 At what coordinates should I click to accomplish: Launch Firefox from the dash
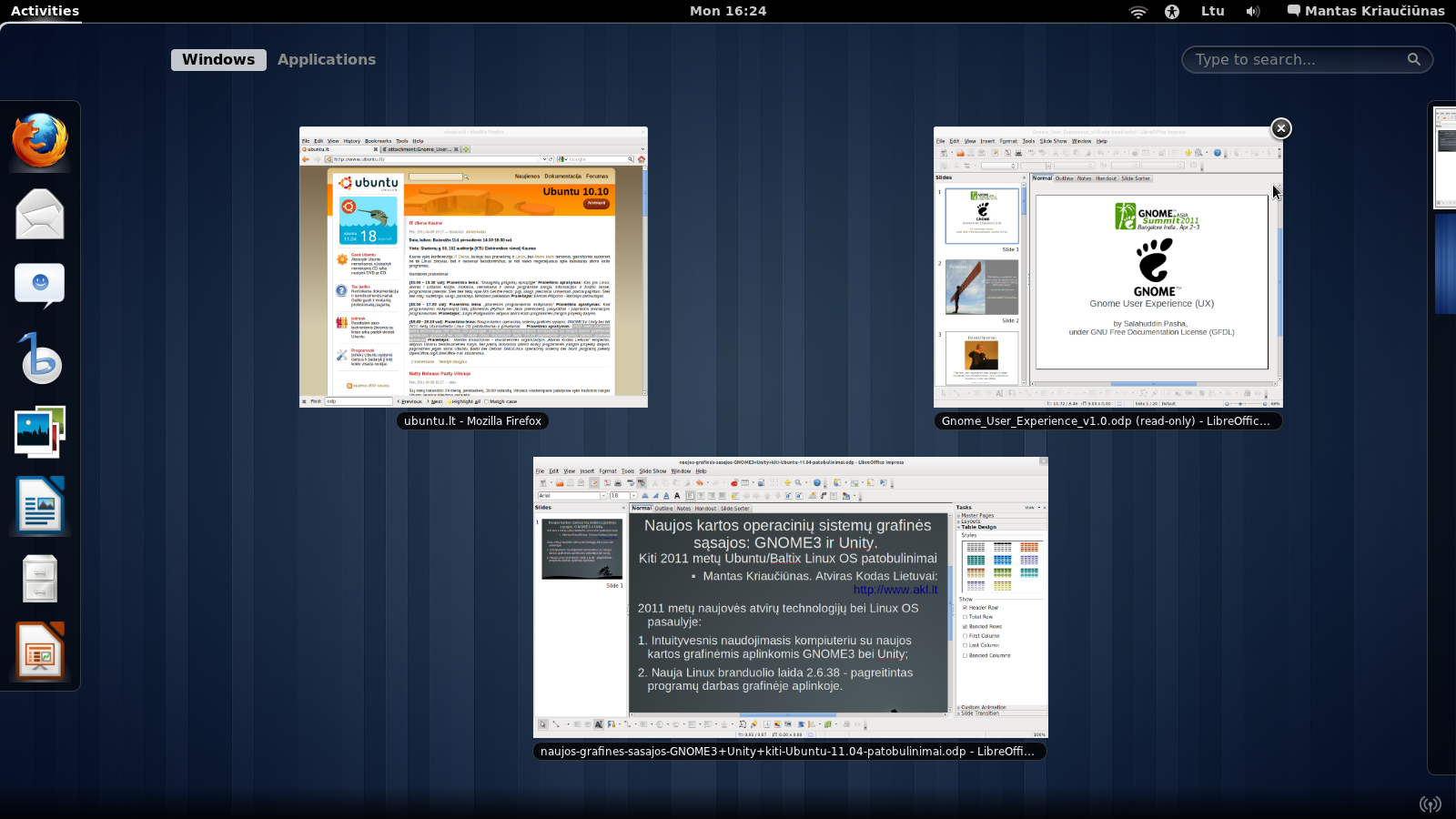pyautogui.click(x=40, y=141)
